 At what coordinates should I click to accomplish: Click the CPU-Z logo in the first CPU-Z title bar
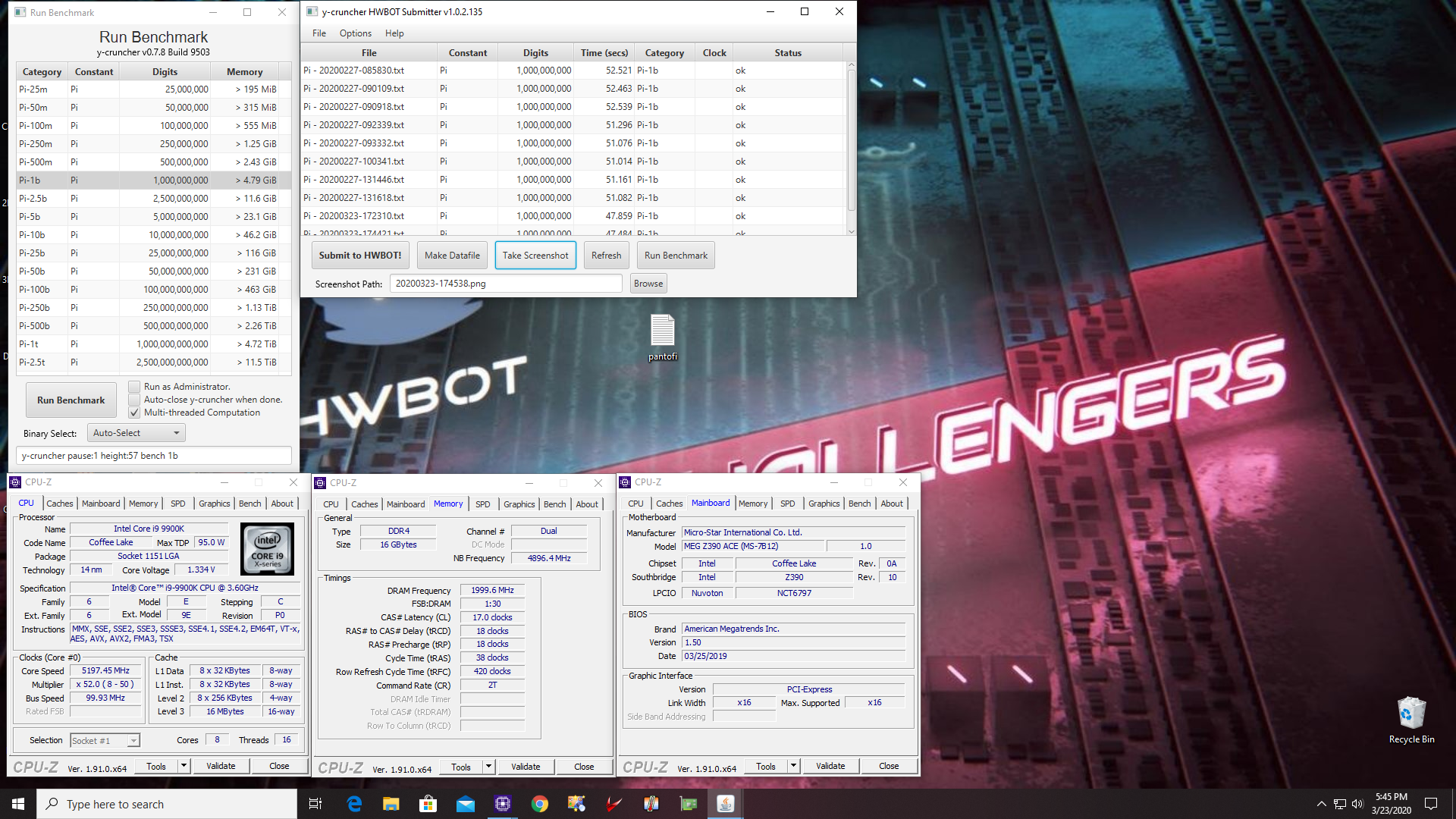(15, 482)
